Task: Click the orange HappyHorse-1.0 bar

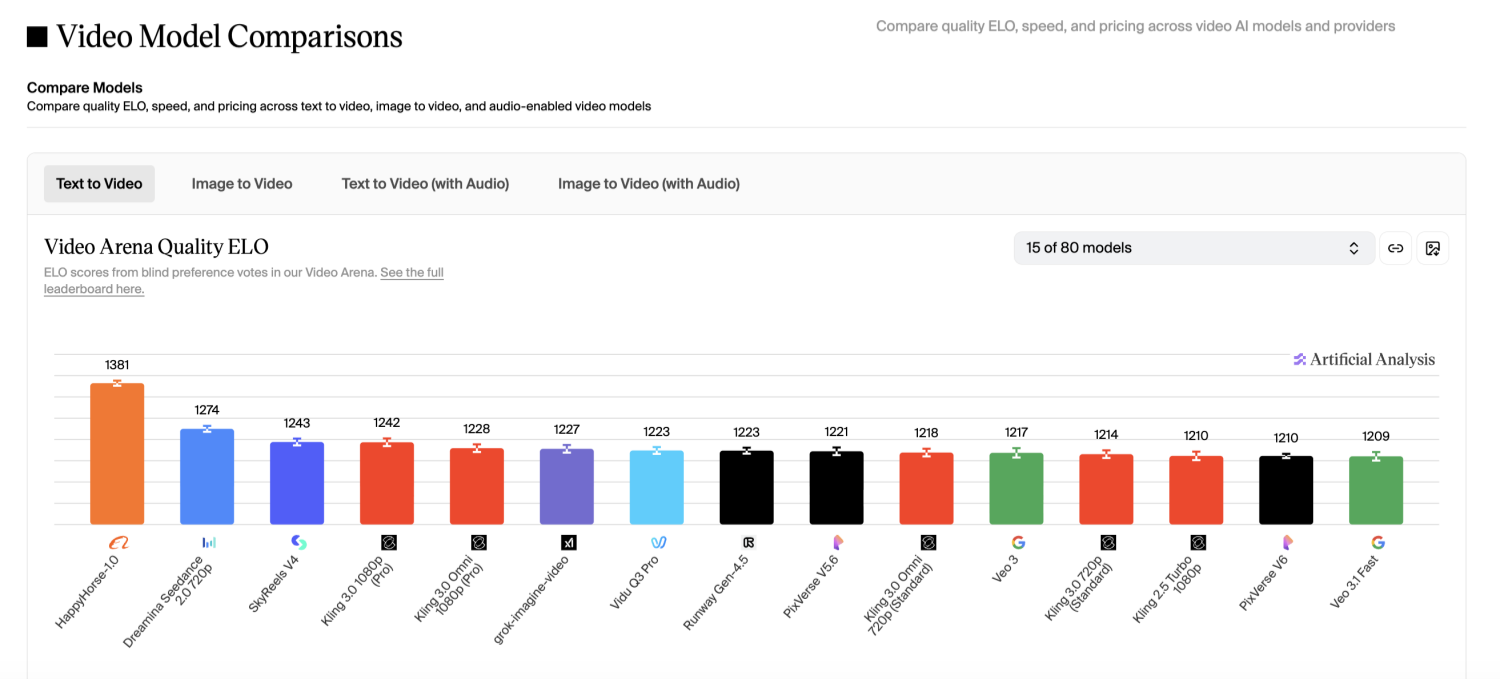Action: (118, 455)
